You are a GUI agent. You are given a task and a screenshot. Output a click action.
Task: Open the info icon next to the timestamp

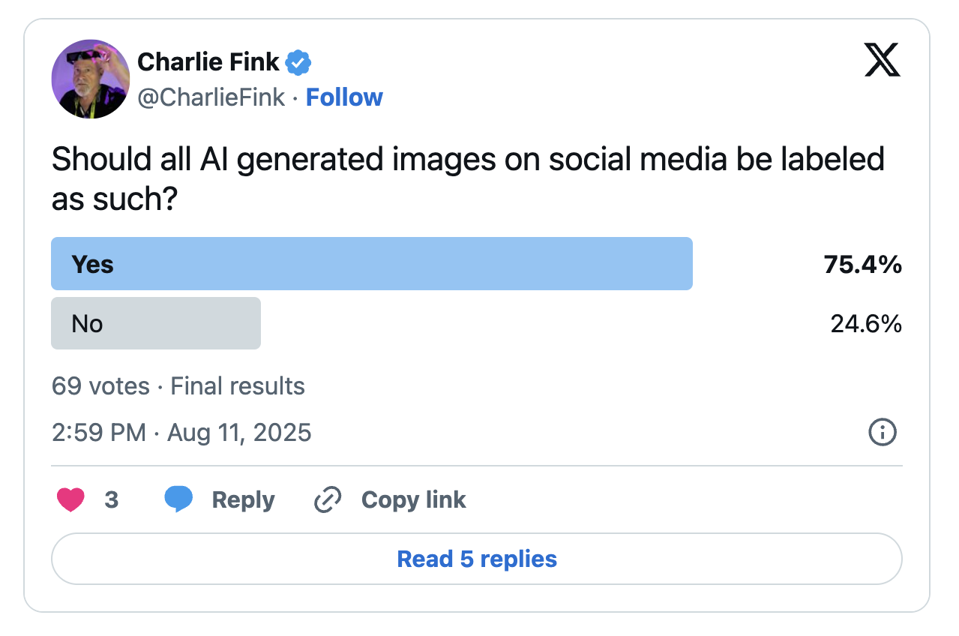click(x=882, y=433)
